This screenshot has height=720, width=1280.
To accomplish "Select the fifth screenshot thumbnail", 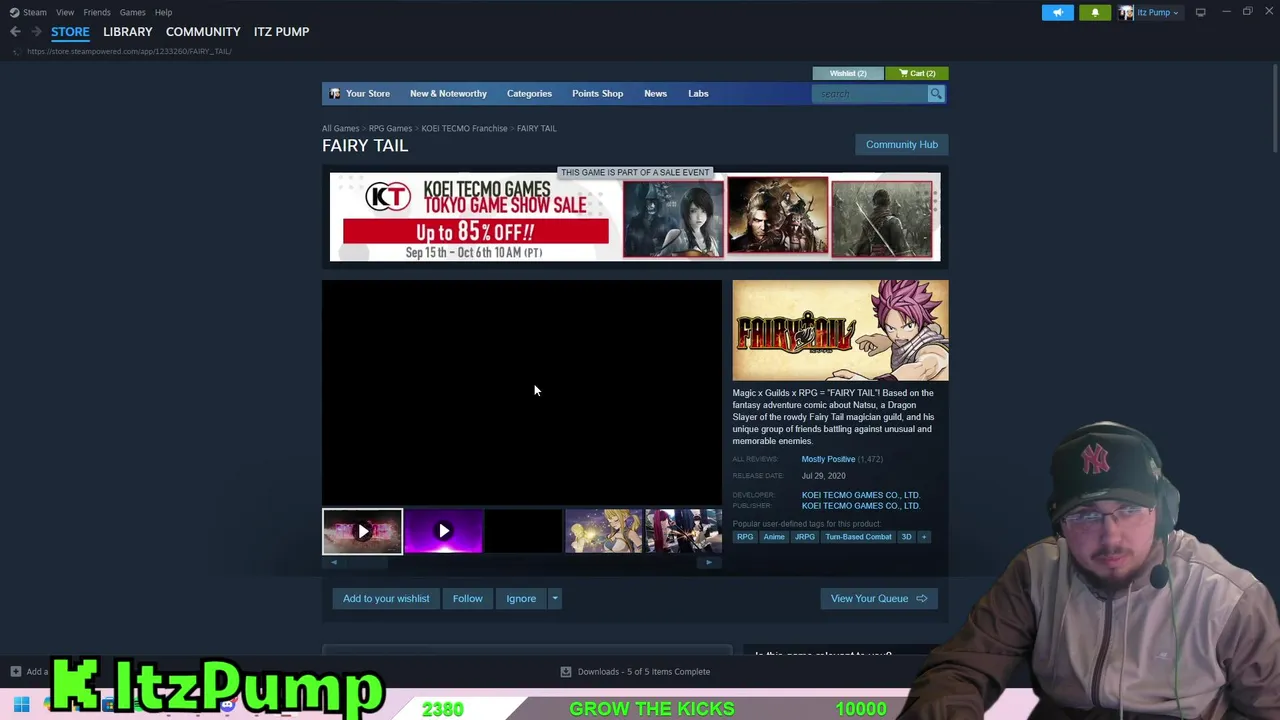I will tap(683, 532).
